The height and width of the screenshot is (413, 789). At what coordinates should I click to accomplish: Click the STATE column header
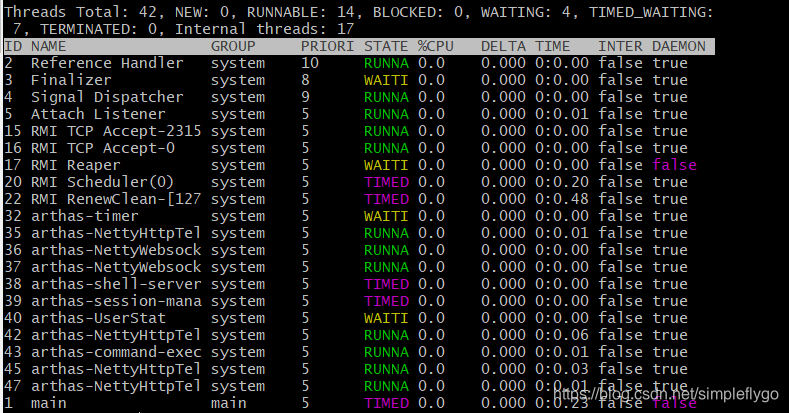386,46
